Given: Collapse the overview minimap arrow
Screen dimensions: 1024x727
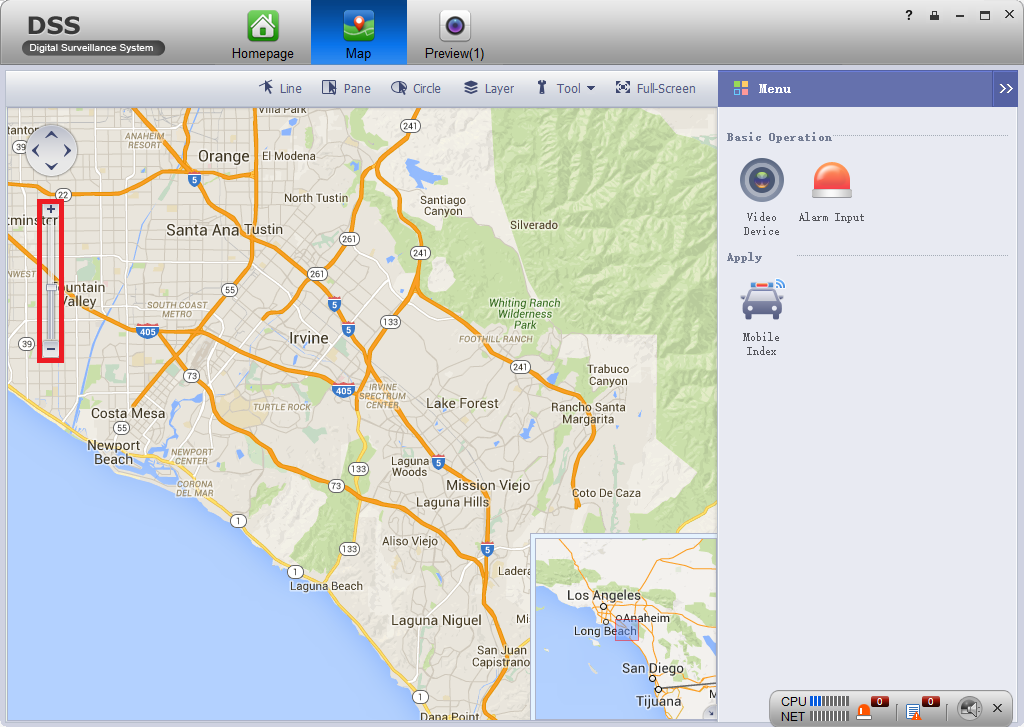Looking at the screenshot, I should click(x=709, y=713).
